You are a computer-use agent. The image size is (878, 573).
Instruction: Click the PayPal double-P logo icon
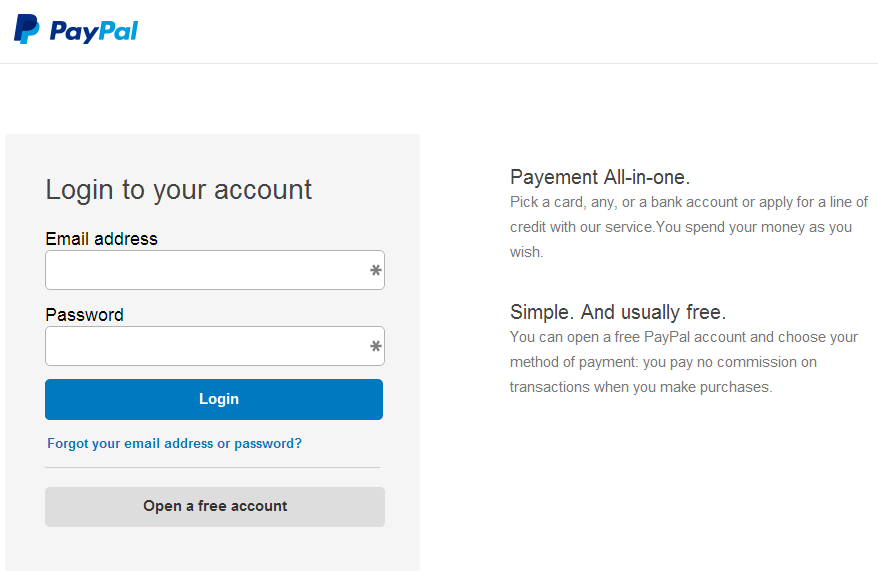tap(26, 29)
